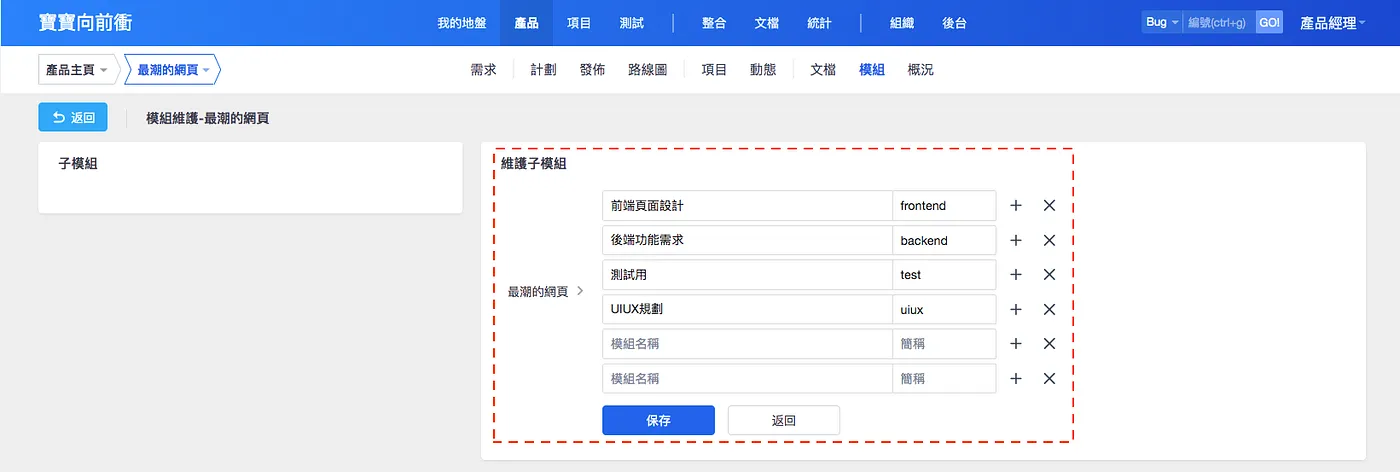Click the 維護子模組 heading
The height and width of the screenshot is (472, 1400).
[x=533, y=163]
